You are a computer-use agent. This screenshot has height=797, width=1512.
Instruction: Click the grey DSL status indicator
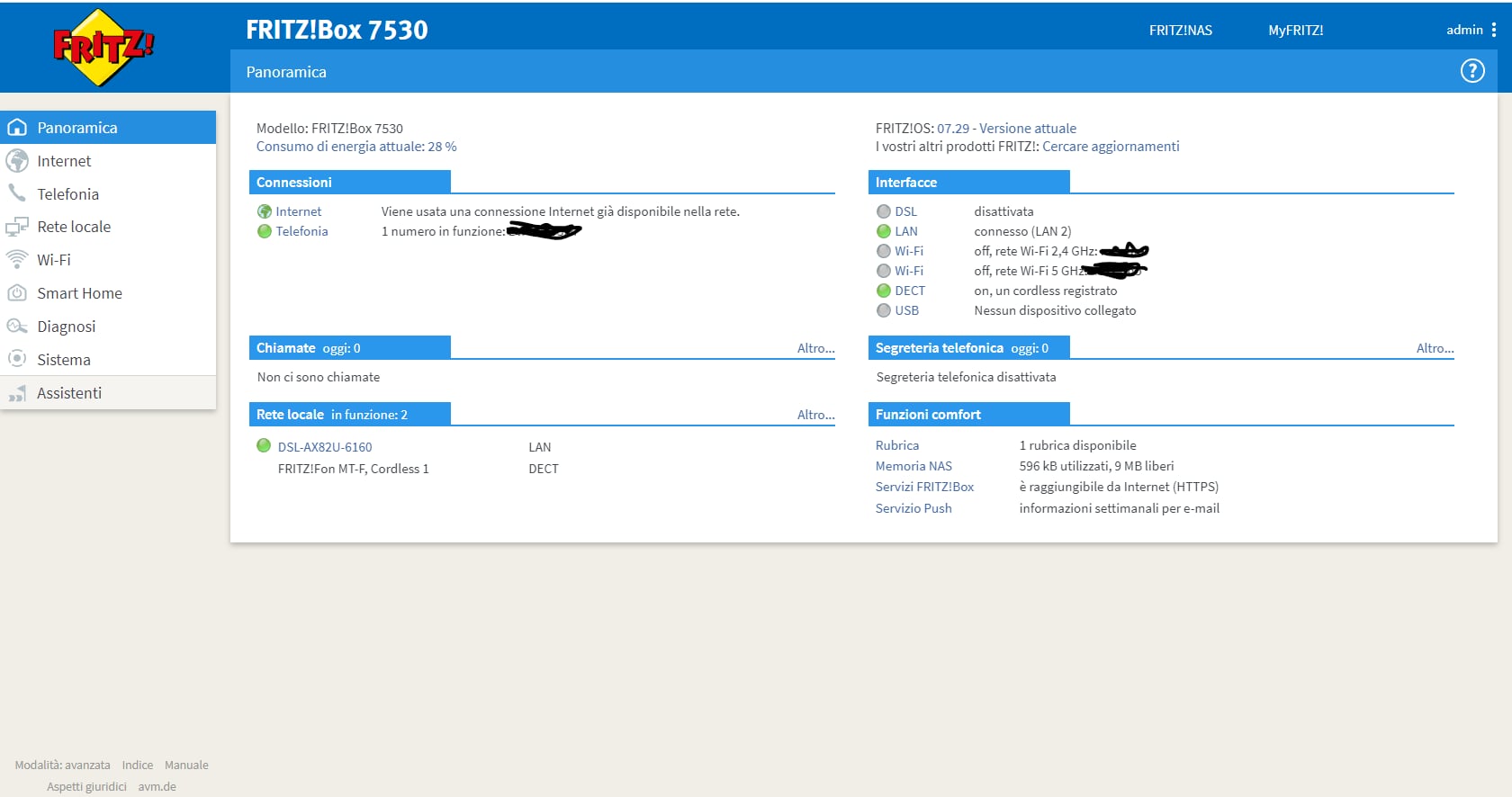pyautogui.click(x=884, y=211)
